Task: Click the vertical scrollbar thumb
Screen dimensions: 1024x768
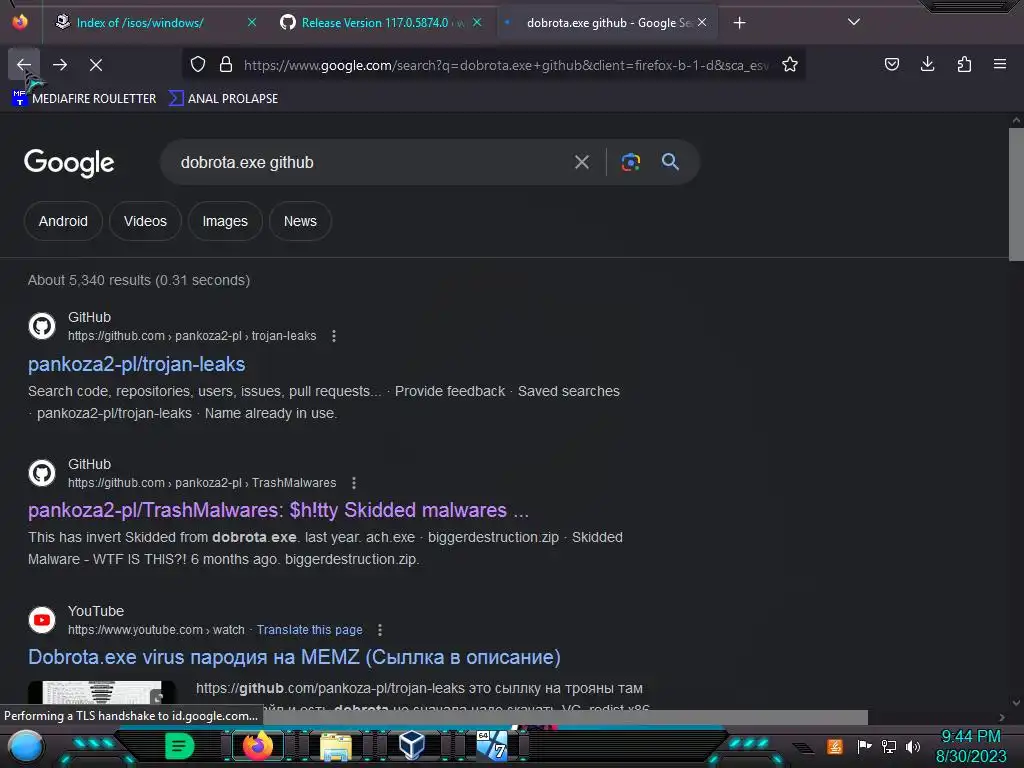Action: coord(1016,195)
